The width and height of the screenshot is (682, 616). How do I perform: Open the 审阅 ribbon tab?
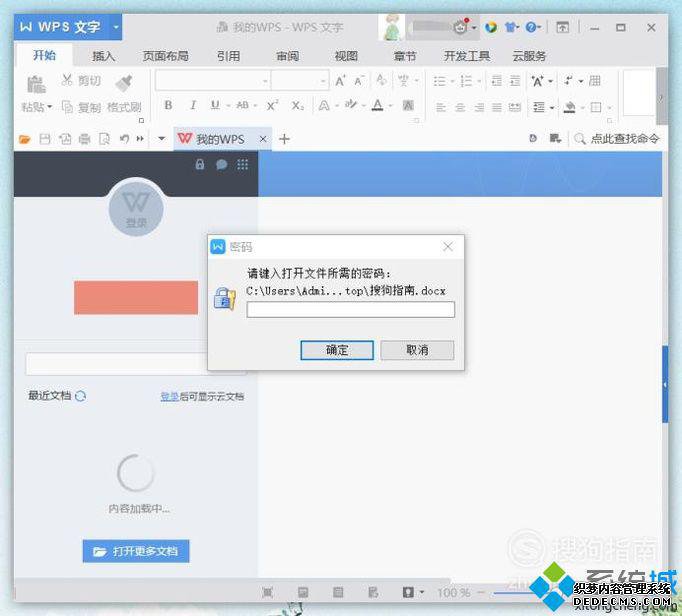click(x=288, y=56)
